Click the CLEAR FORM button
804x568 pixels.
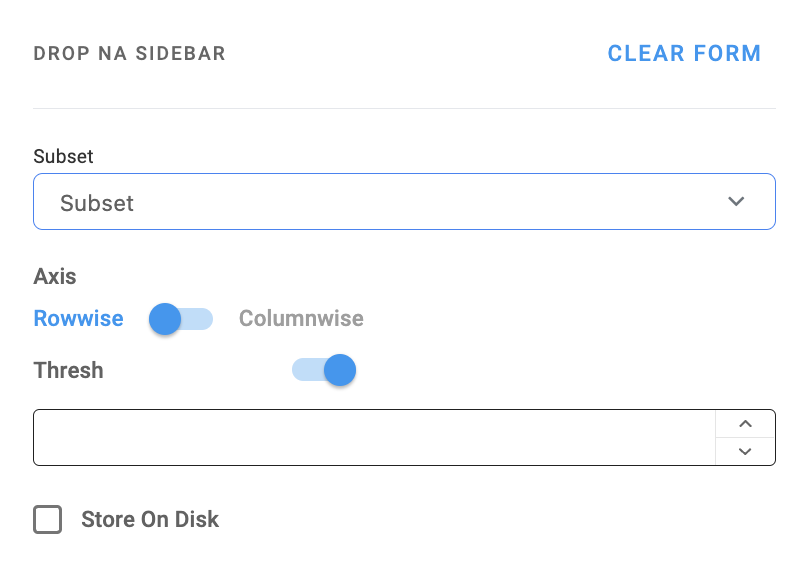[x=684, y=54]
